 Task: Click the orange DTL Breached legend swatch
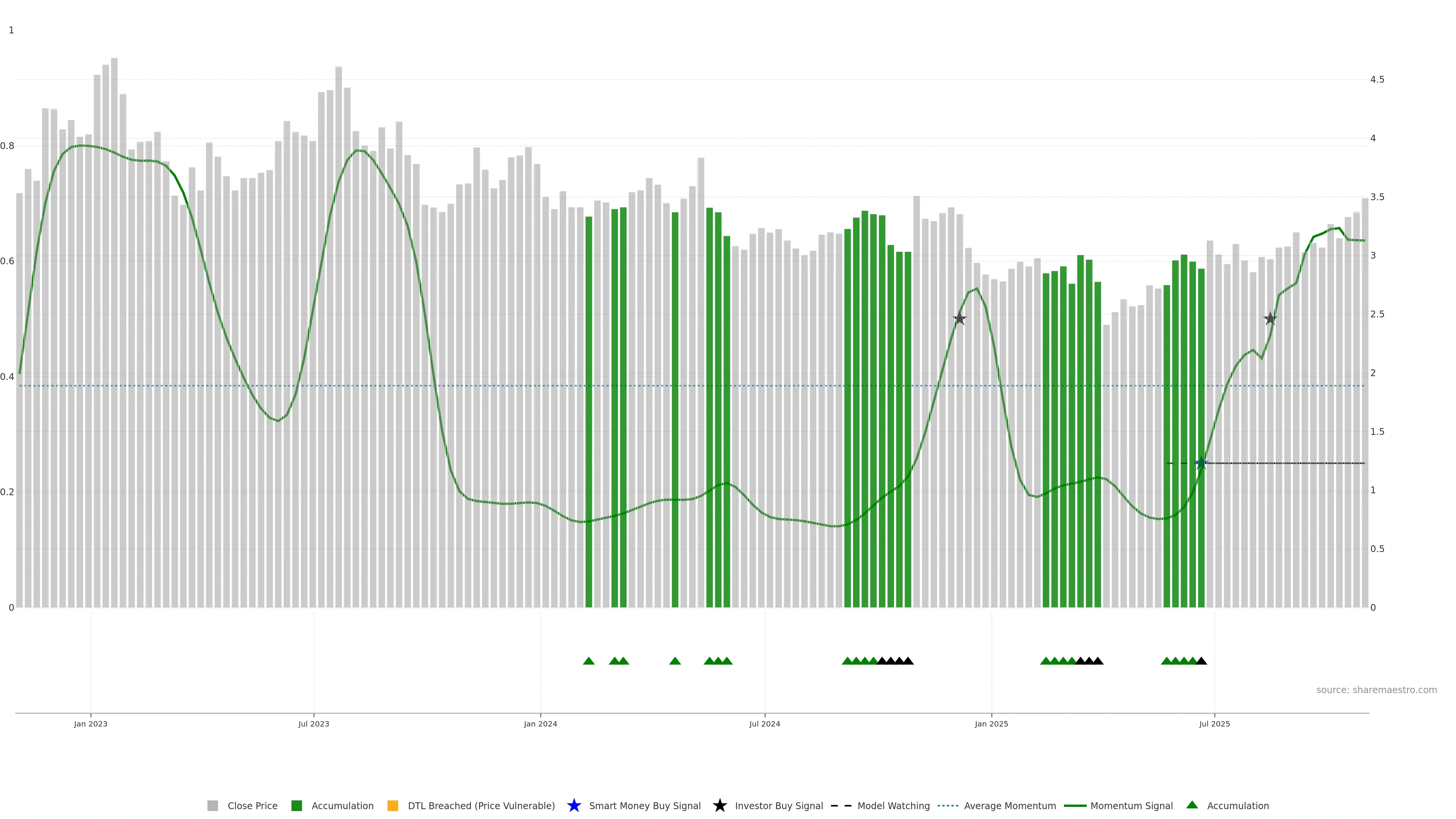click(392, 805)
